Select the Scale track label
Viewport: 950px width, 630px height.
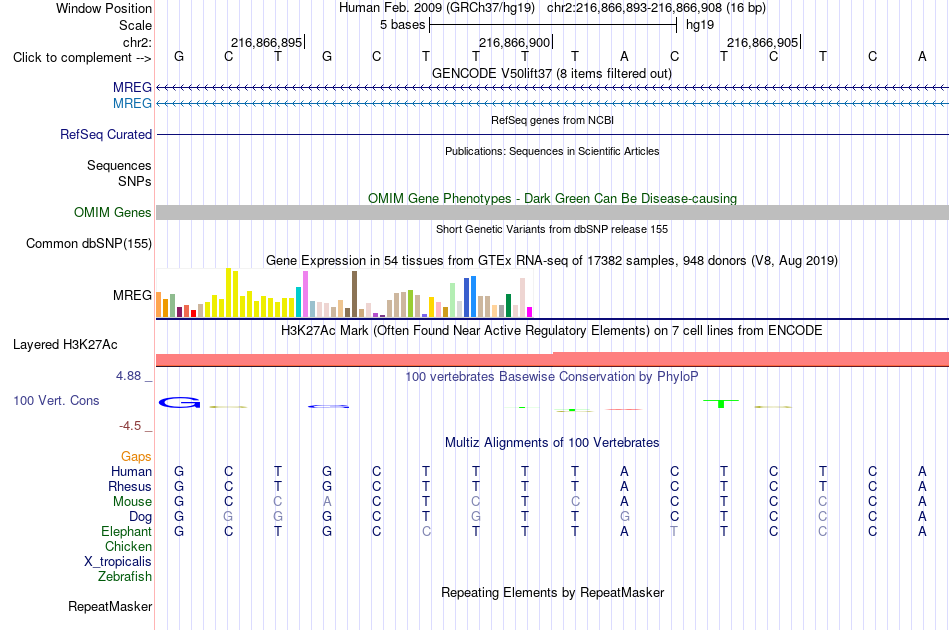pos(135,25)
